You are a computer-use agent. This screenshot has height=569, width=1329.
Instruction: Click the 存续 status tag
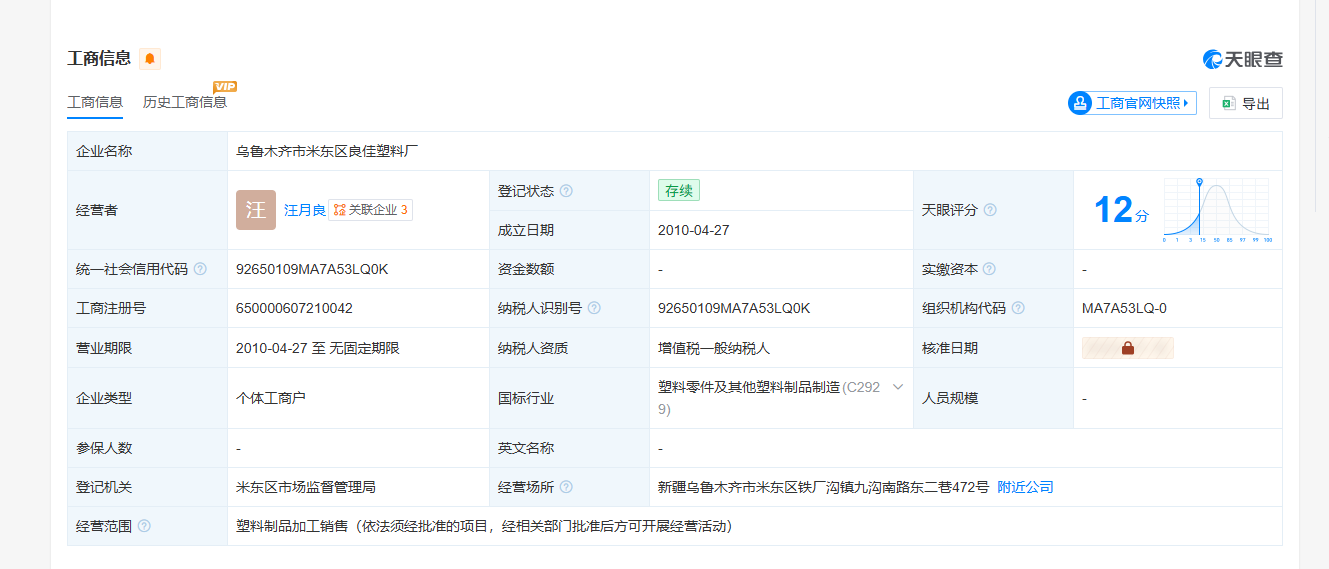coord(679,191)
